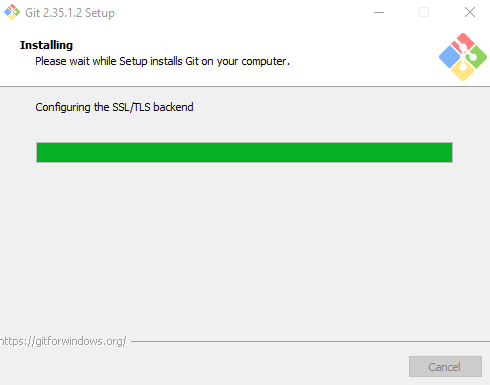Open the gitforwindows.org link
Screen dimensions: 490x385
click(63, 341)
